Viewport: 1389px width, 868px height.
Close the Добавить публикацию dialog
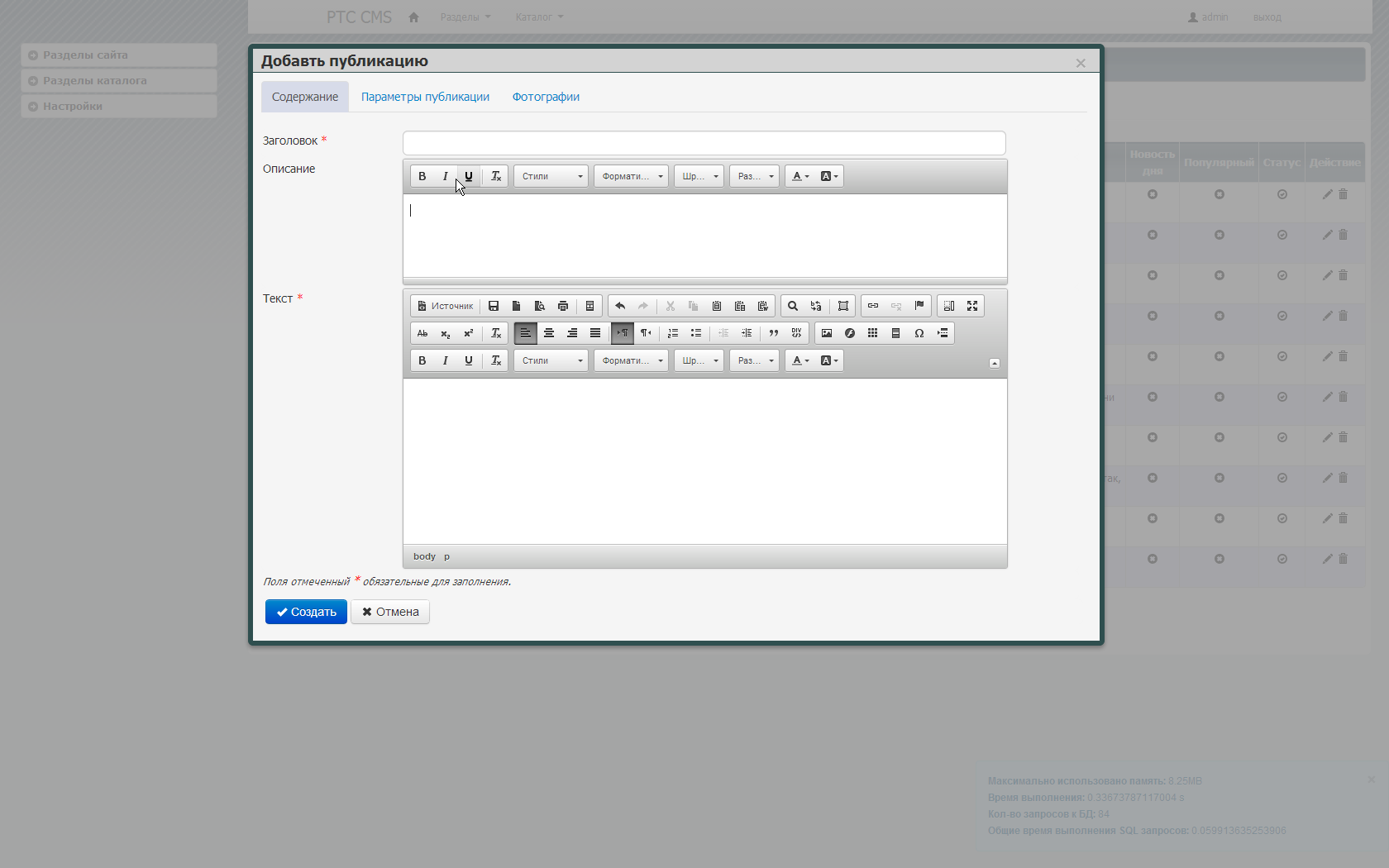coord(1081,63)
